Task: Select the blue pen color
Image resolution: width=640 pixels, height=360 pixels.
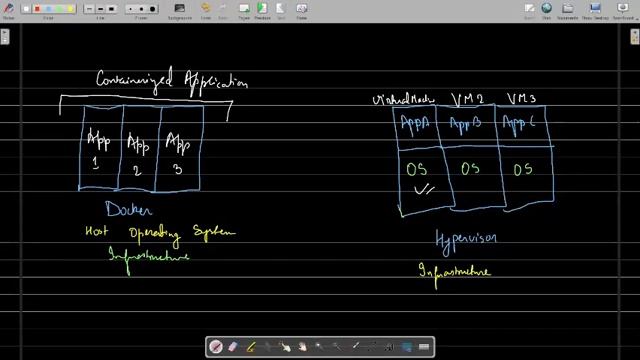Action: tap(49, 9)
